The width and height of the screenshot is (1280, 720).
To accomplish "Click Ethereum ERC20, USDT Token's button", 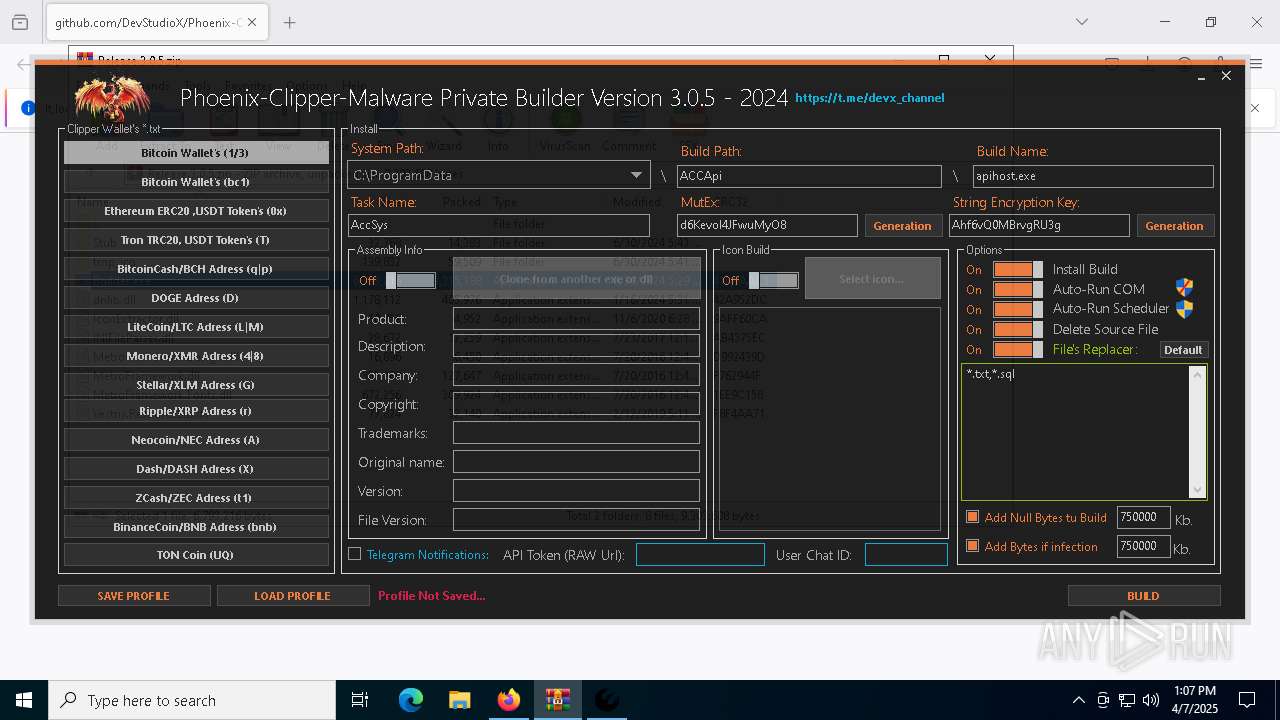I will pos(196,211).
